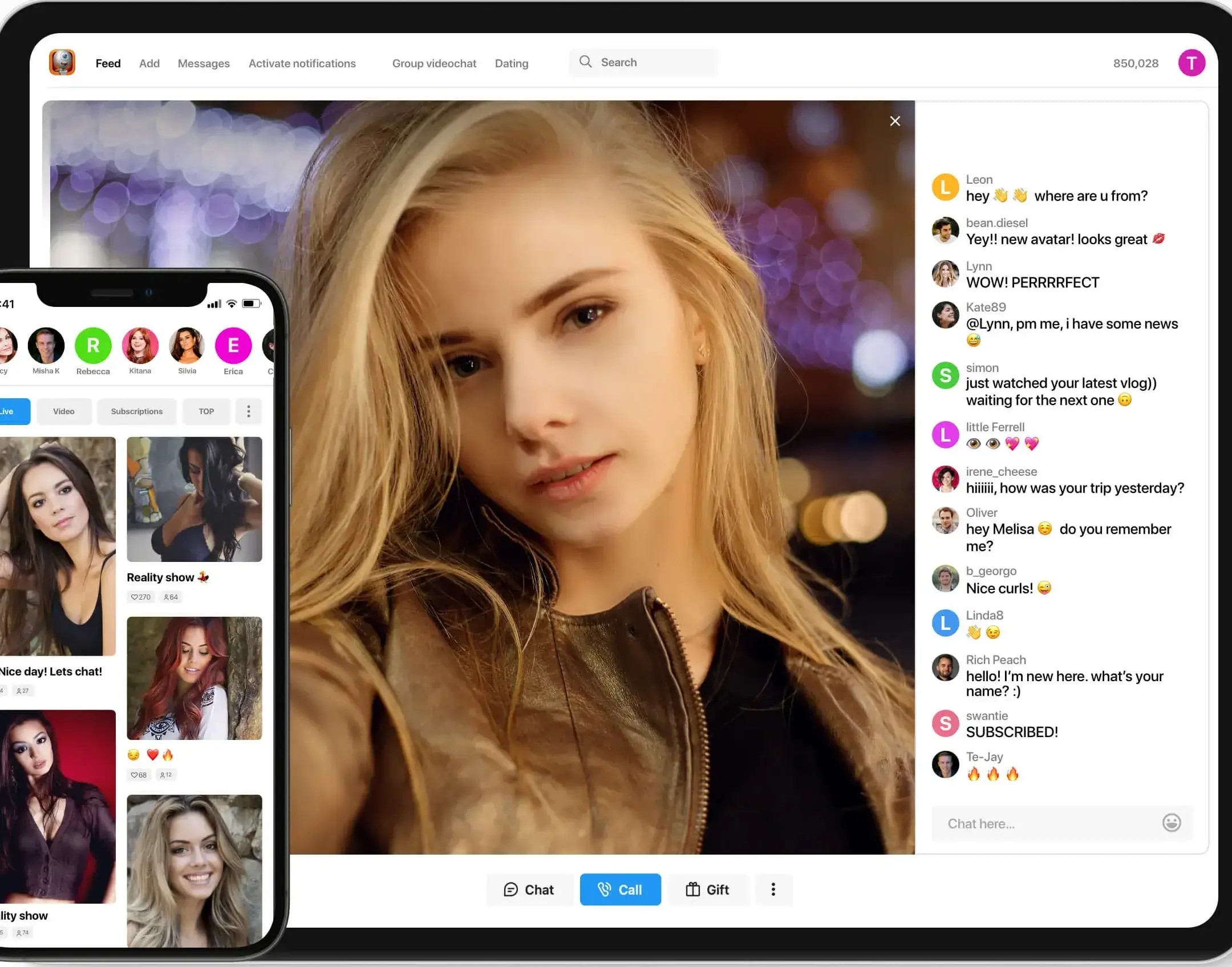Expand the more options menu beside Gift
The image size is (1232, 967).
(773, 889)
